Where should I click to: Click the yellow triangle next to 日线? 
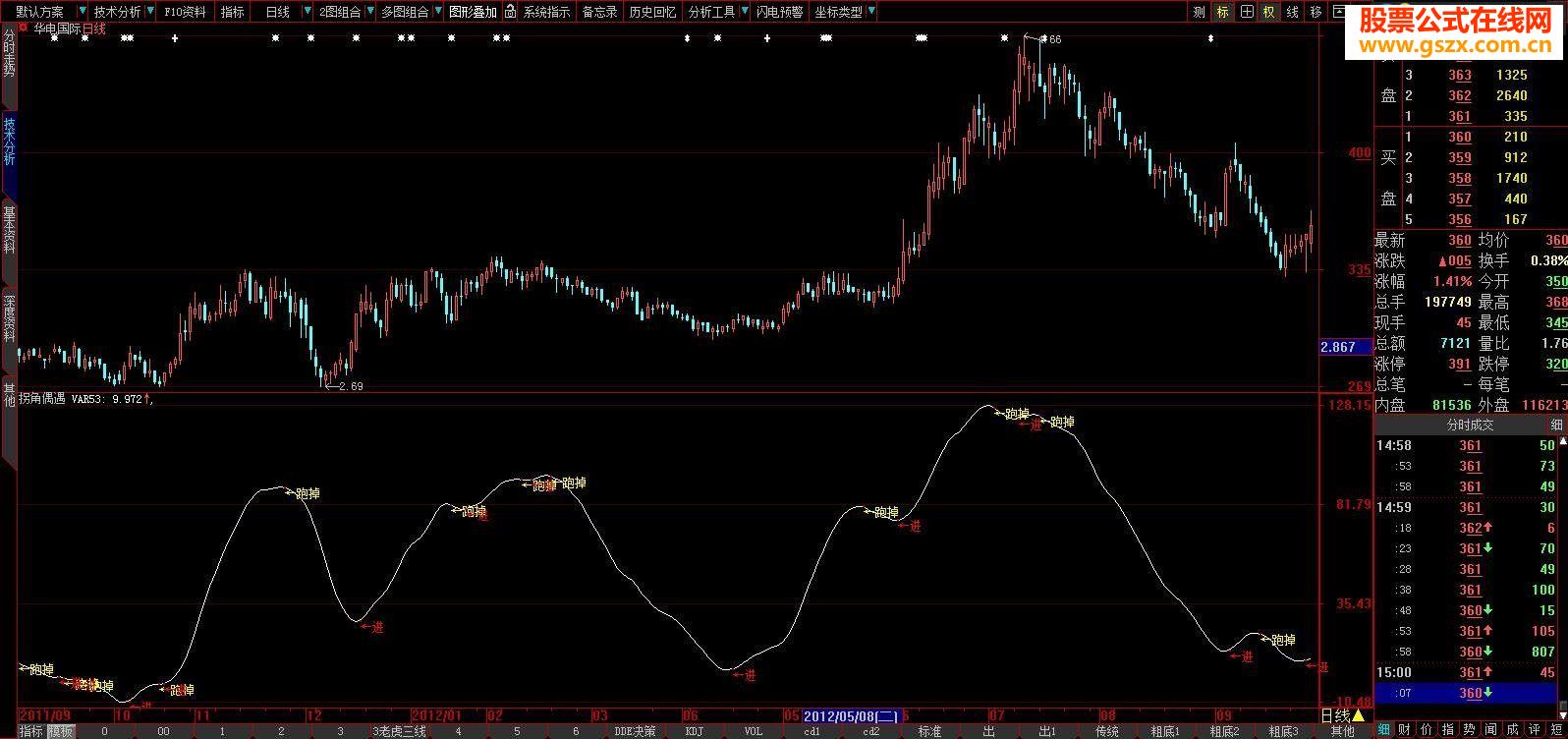[x=1359, y=715]
